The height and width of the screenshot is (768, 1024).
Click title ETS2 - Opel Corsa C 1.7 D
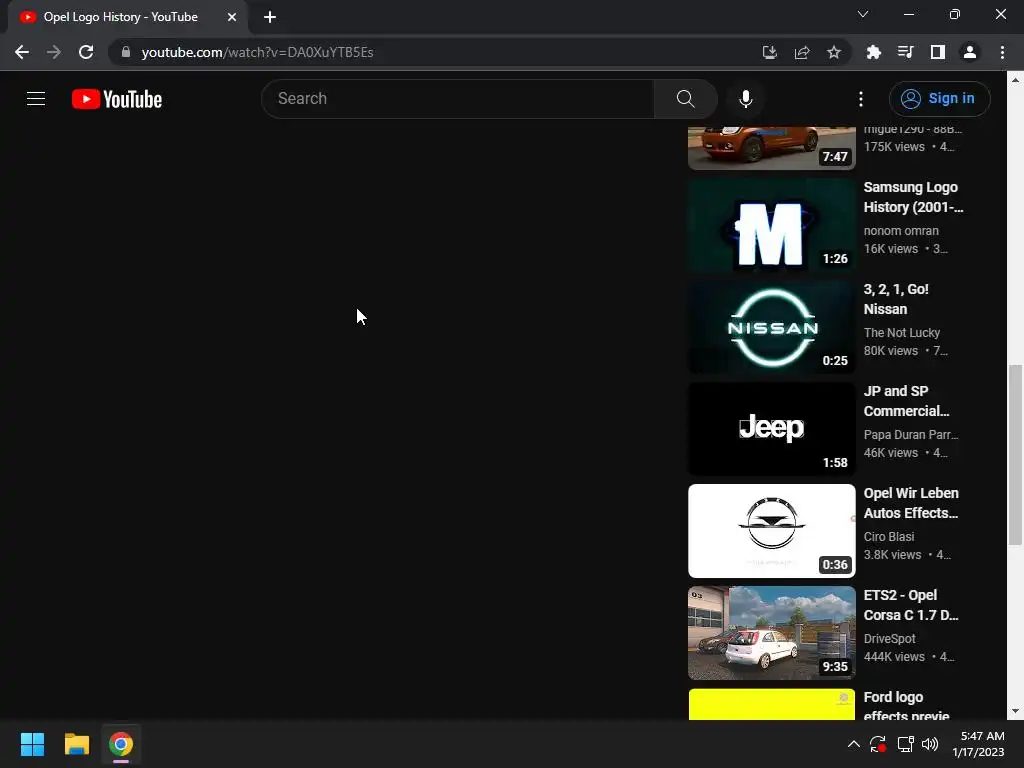click(x=911, y=605)
